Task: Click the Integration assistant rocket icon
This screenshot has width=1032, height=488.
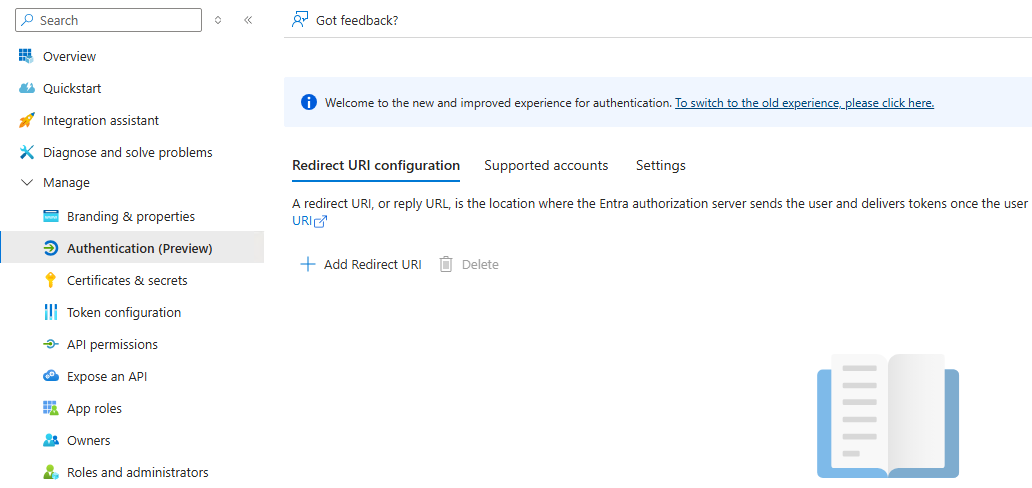Action: pyautogui.click(x=26, y=121)
